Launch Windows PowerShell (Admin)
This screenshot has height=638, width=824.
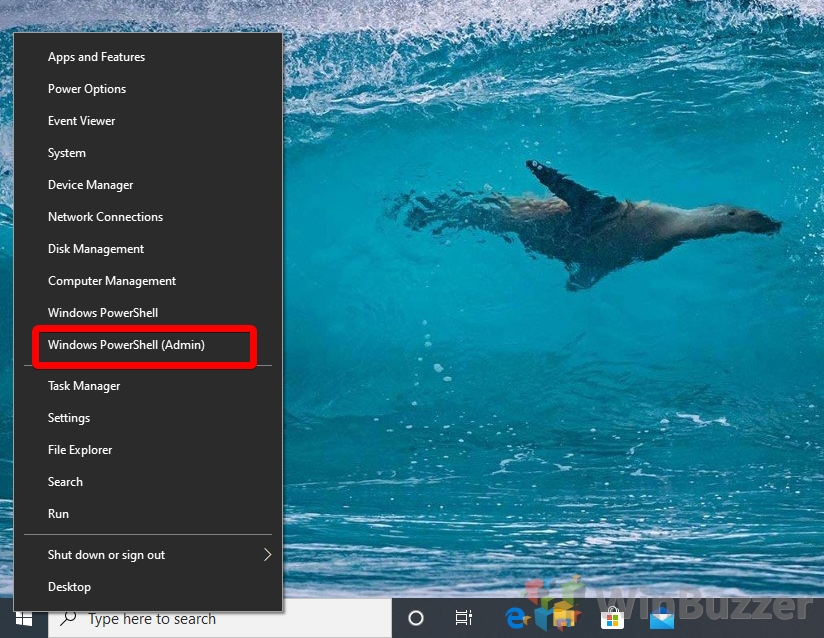[x=148, y=345]
